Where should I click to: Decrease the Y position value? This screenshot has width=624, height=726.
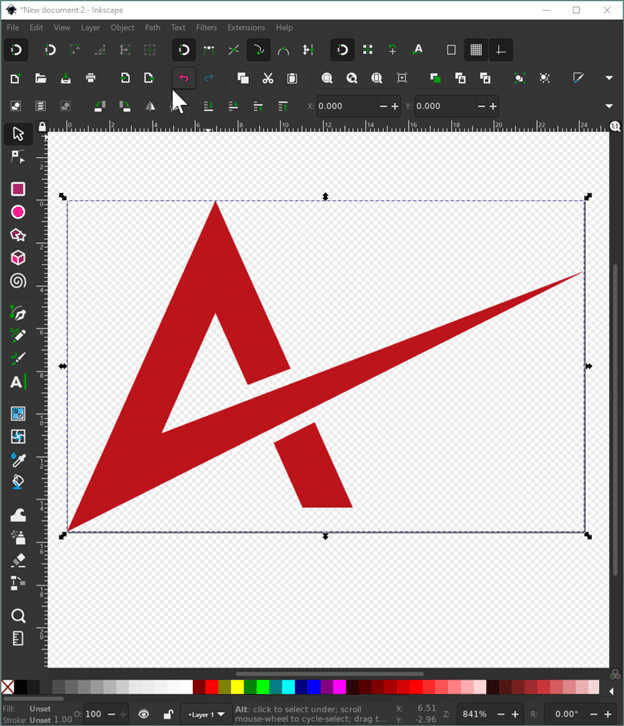[481, 106]
